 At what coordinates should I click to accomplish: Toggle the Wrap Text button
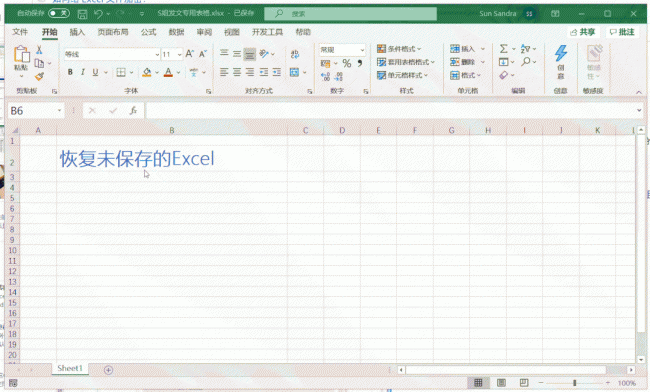click(x=295, y=54)
